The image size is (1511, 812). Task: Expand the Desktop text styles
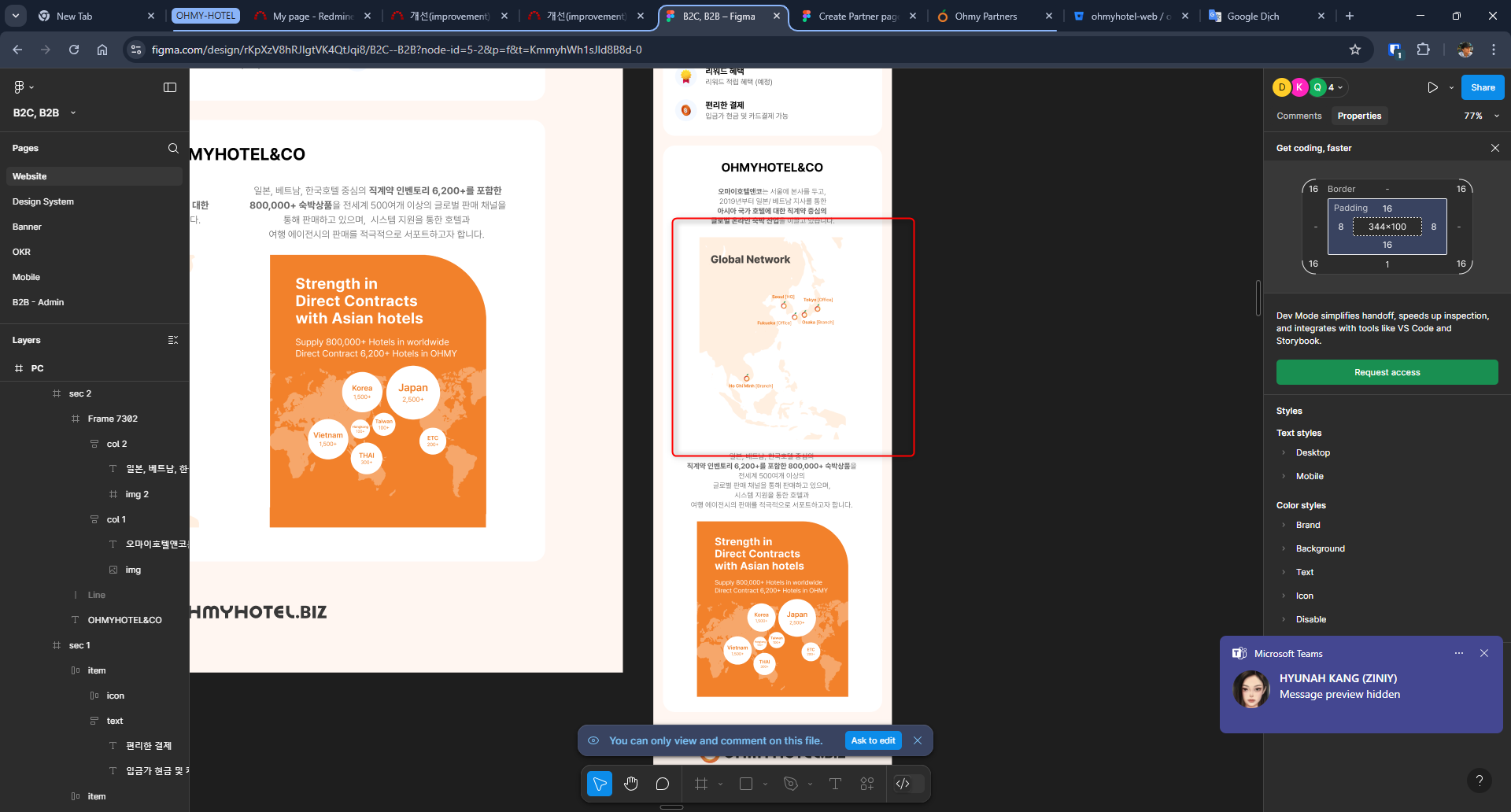coord(1284,452)
